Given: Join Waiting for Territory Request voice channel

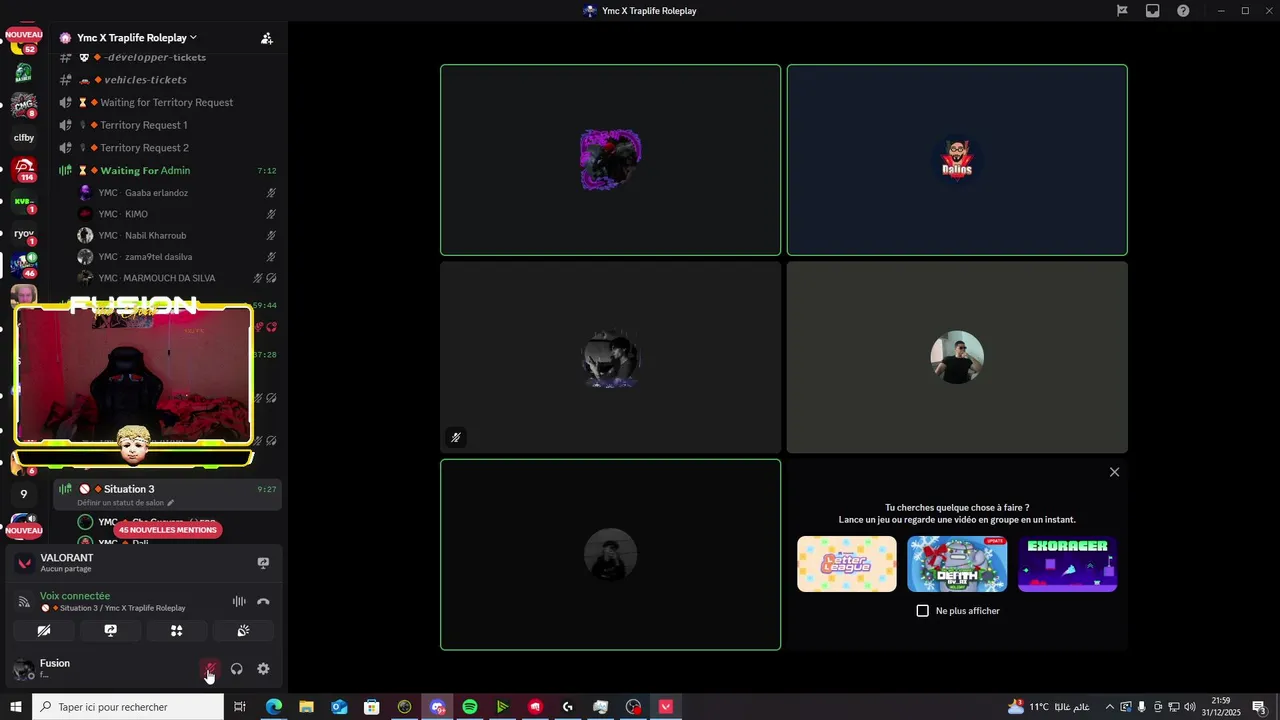Looking at the screenshot, I should pyautogui.click(x=167, y=102).
